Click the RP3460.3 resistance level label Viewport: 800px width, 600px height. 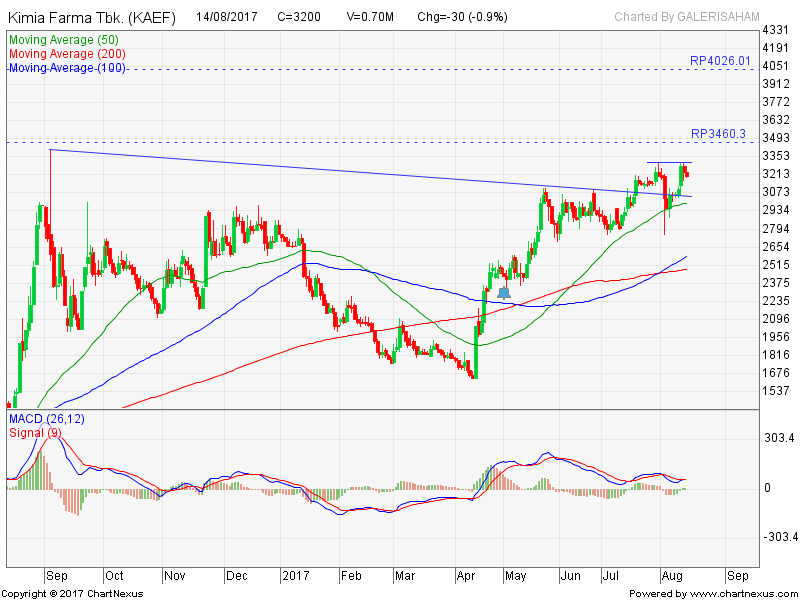[718, 133]
